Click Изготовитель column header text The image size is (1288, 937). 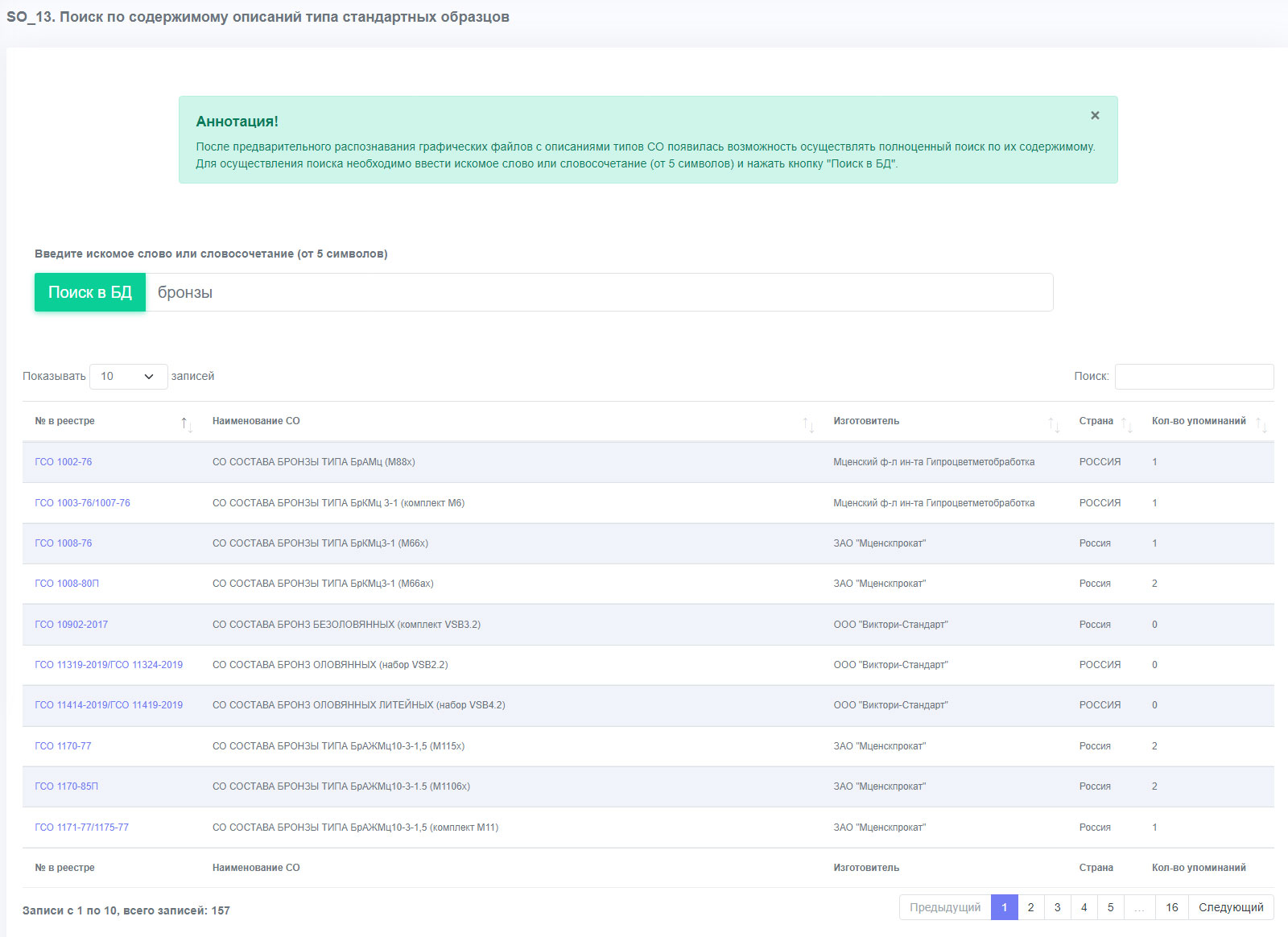click(866, 421)
